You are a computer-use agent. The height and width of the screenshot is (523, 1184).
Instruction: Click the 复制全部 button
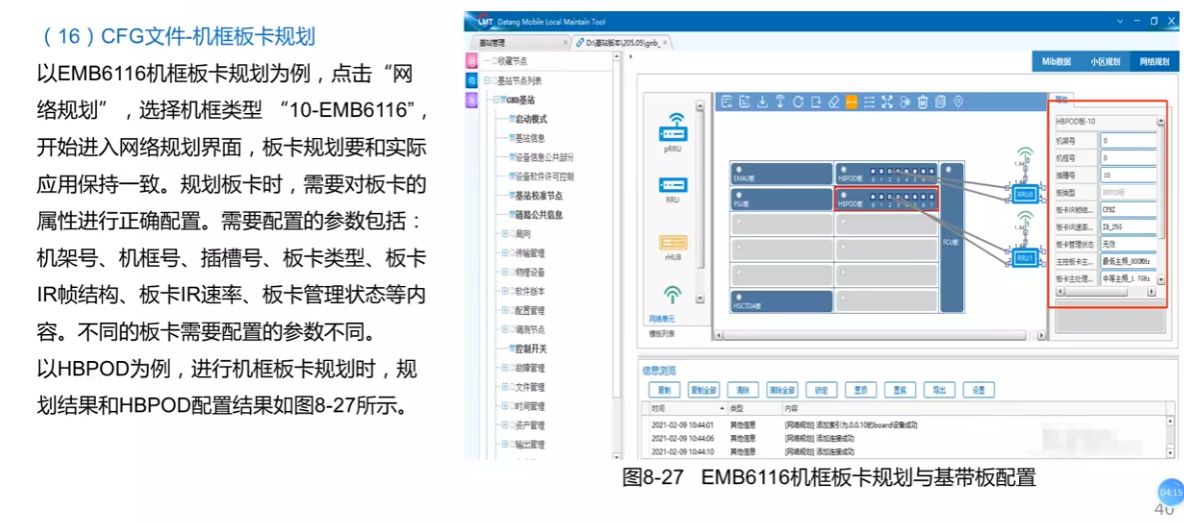(x=704, y=390)
